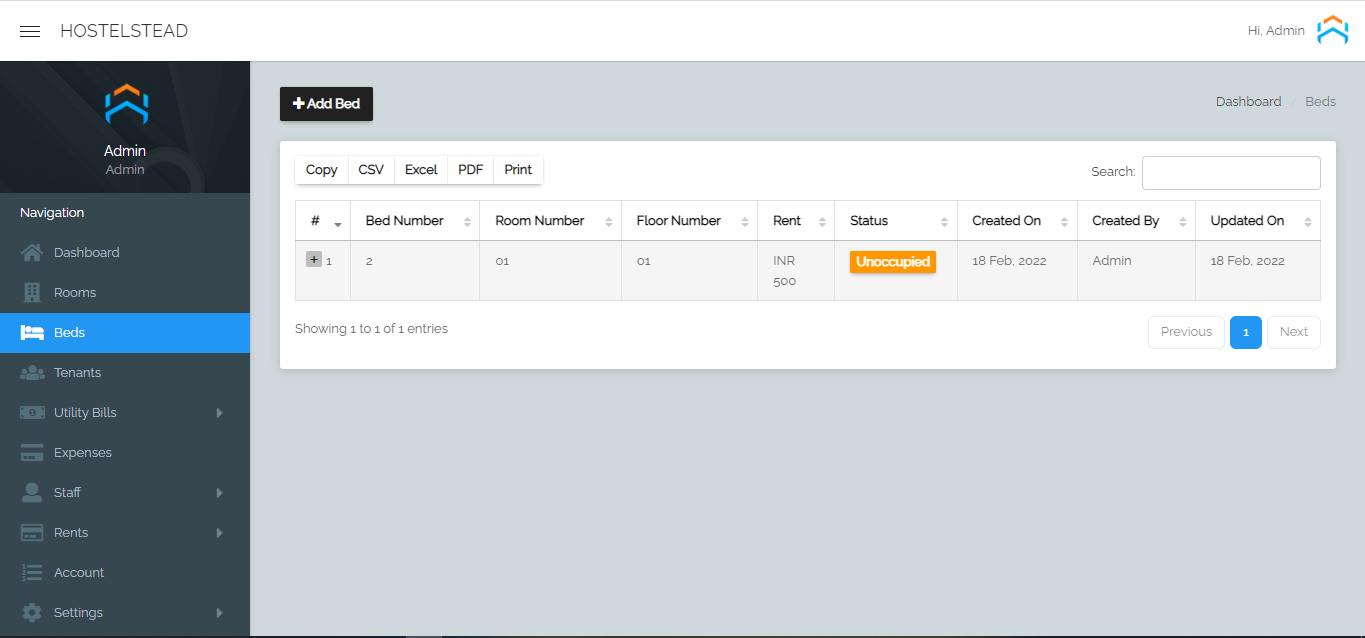Export the table as PDF
This screenshot has width=1365, height=638.
[x=470, y=170]
